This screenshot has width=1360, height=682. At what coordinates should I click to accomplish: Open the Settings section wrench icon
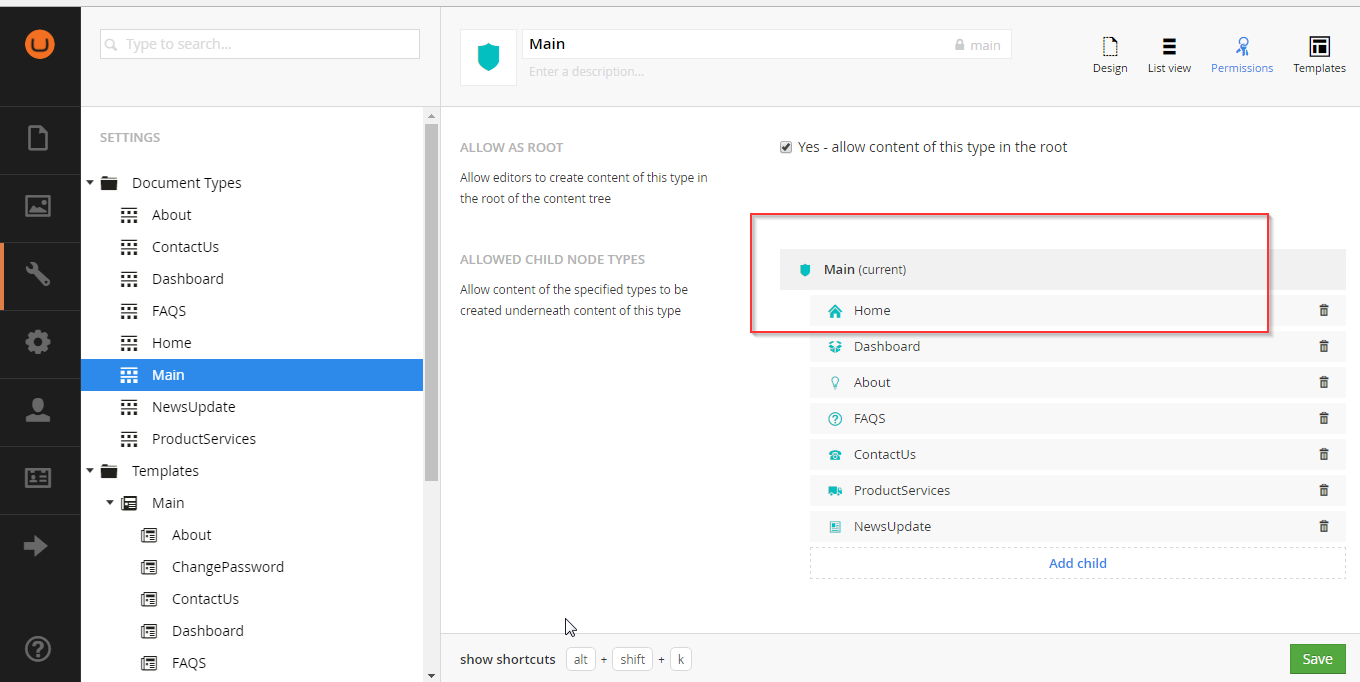tap(38, 274)
